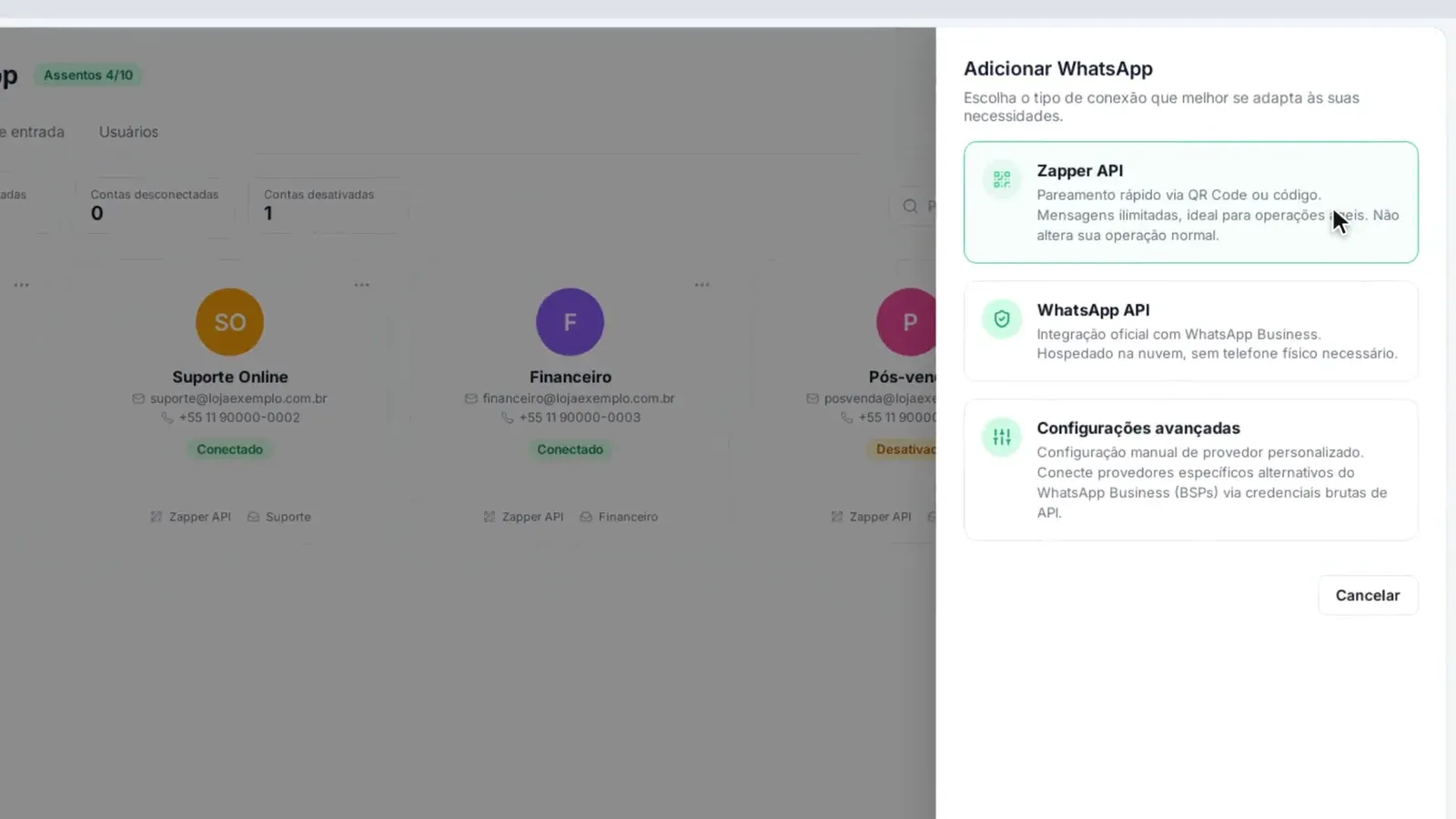Screen dimensions: 1456x819
Task: Click the F avatar of Financeiro
Action: click(570, 322)
